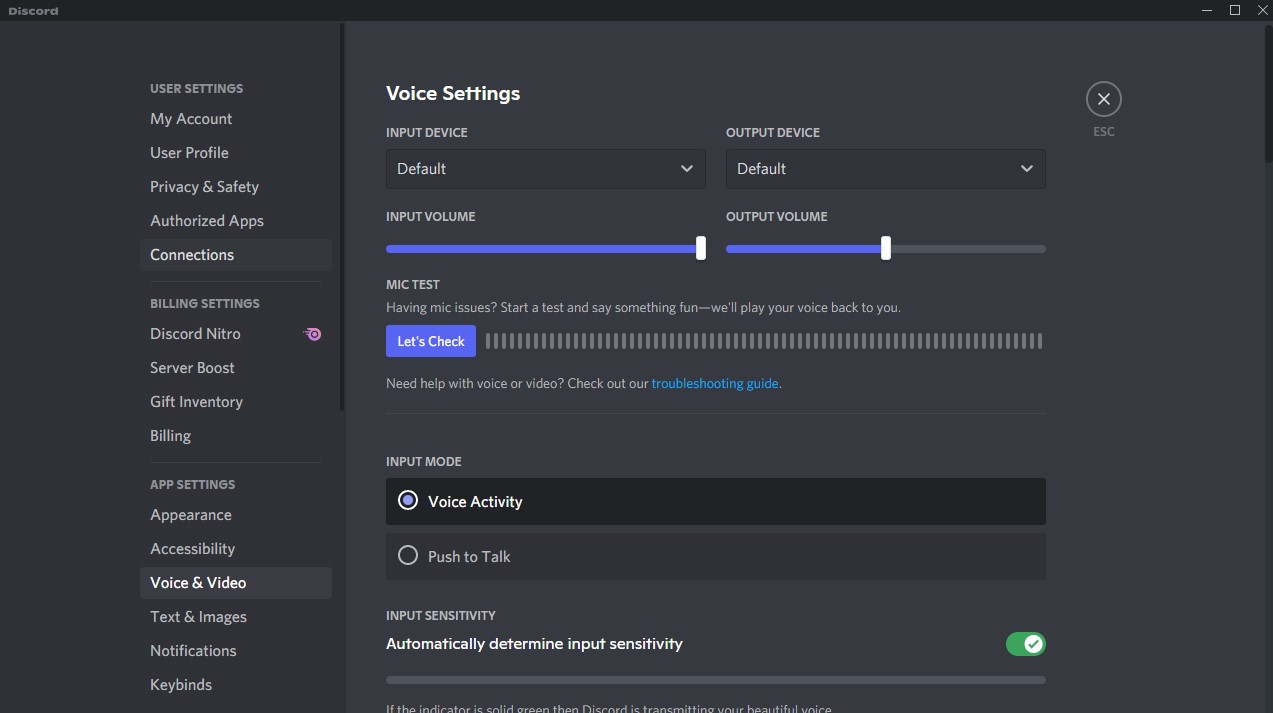Click the Input Volume slider handle
Viewport: 1273px width, 713px height.
[701, 248]
